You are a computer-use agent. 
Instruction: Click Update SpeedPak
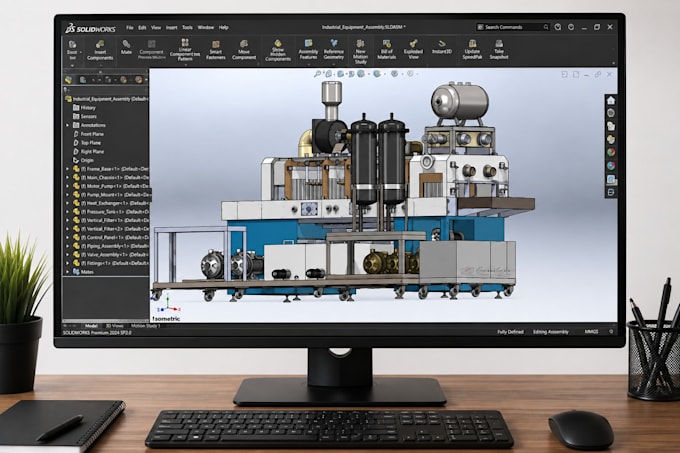point(472,49)
